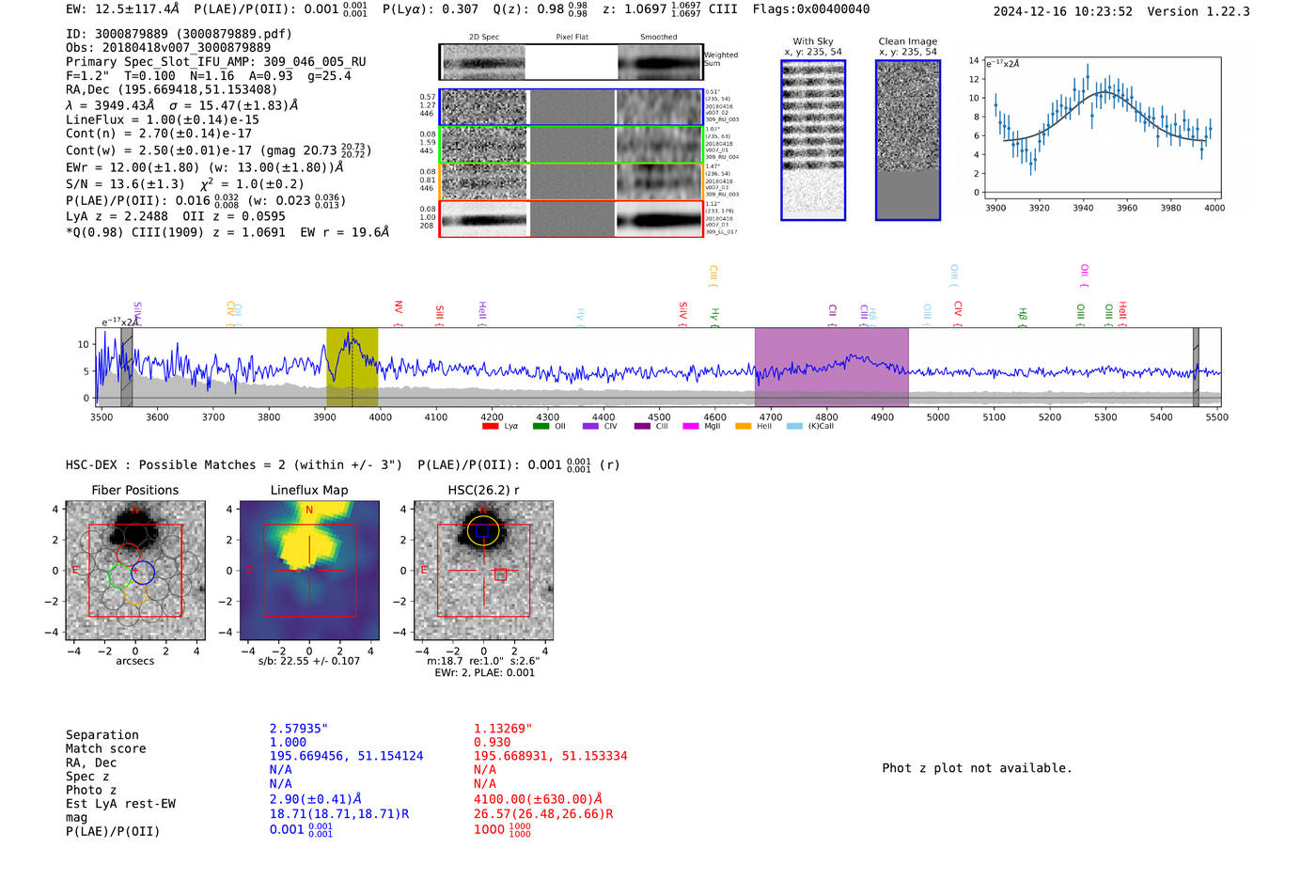Click the red mag 26.57 value
1316x896 pixels.
543,814
